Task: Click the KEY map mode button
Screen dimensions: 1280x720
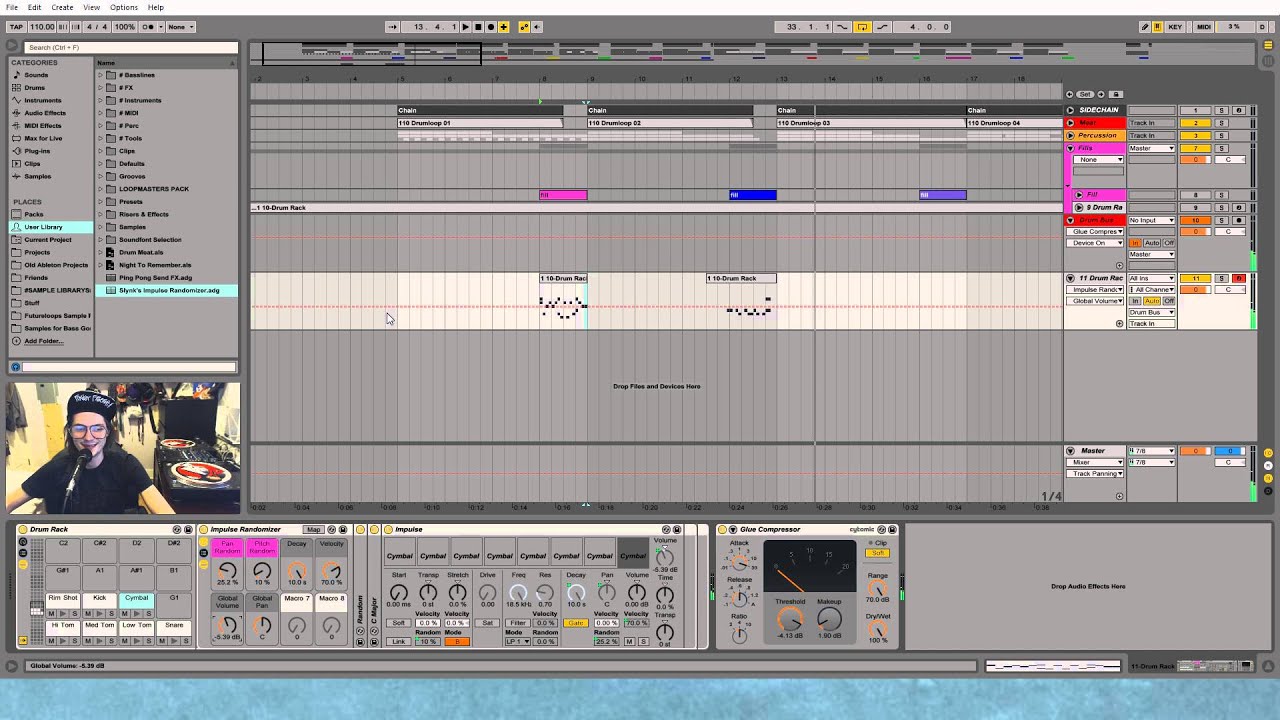Action: pos(1175,27)
